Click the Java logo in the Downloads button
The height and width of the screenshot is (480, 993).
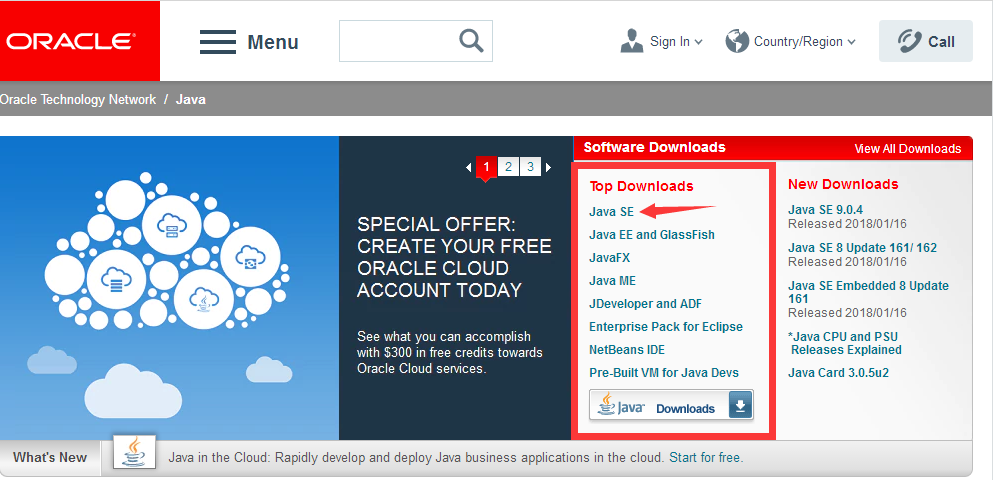(622, 405)
